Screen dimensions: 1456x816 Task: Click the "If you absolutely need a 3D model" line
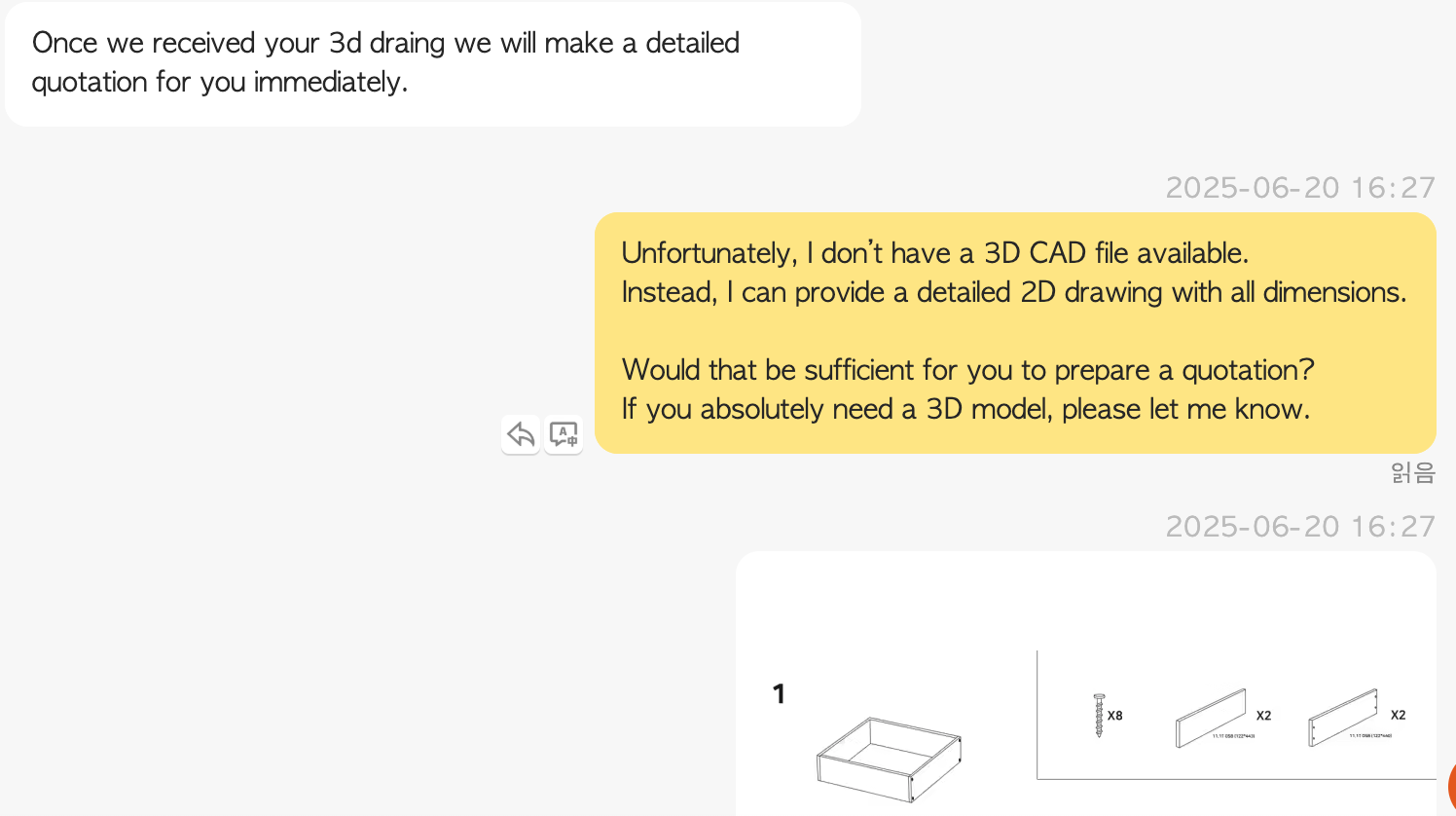tap(965, 409)
